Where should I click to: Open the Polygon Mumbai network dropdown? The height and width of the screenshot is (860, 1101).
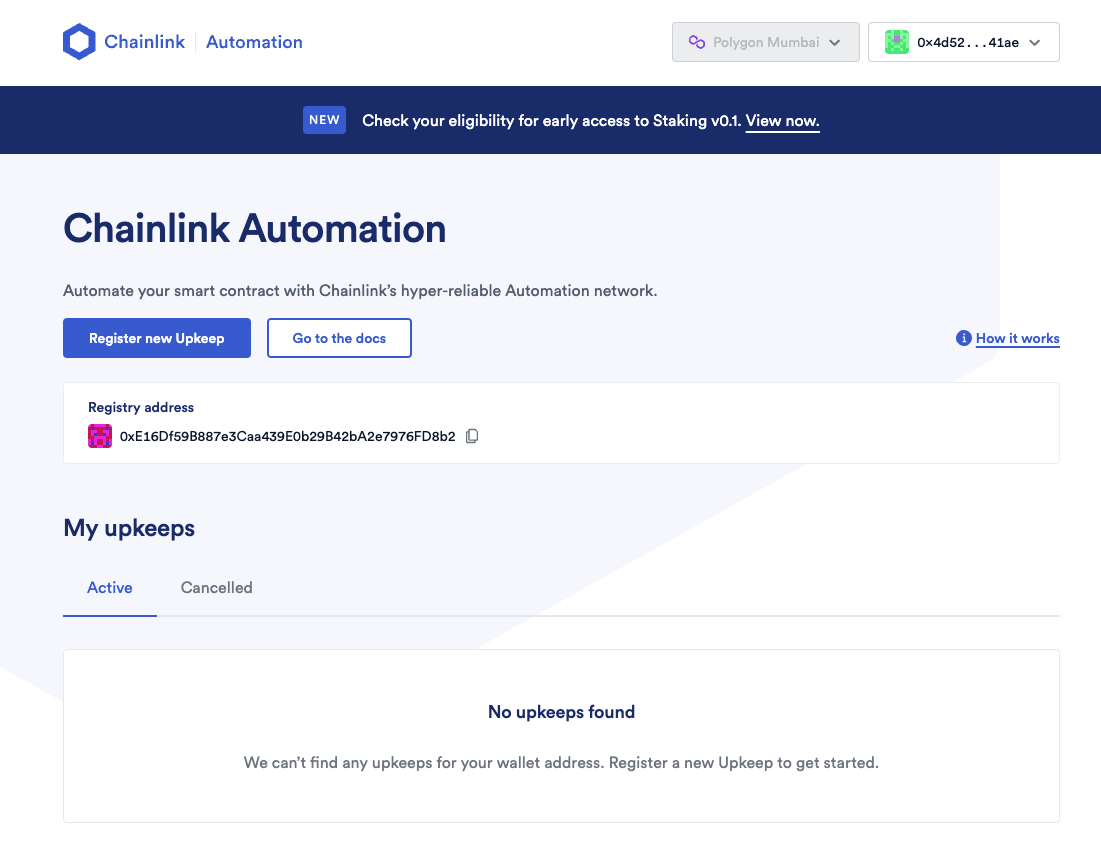[765, 43]
